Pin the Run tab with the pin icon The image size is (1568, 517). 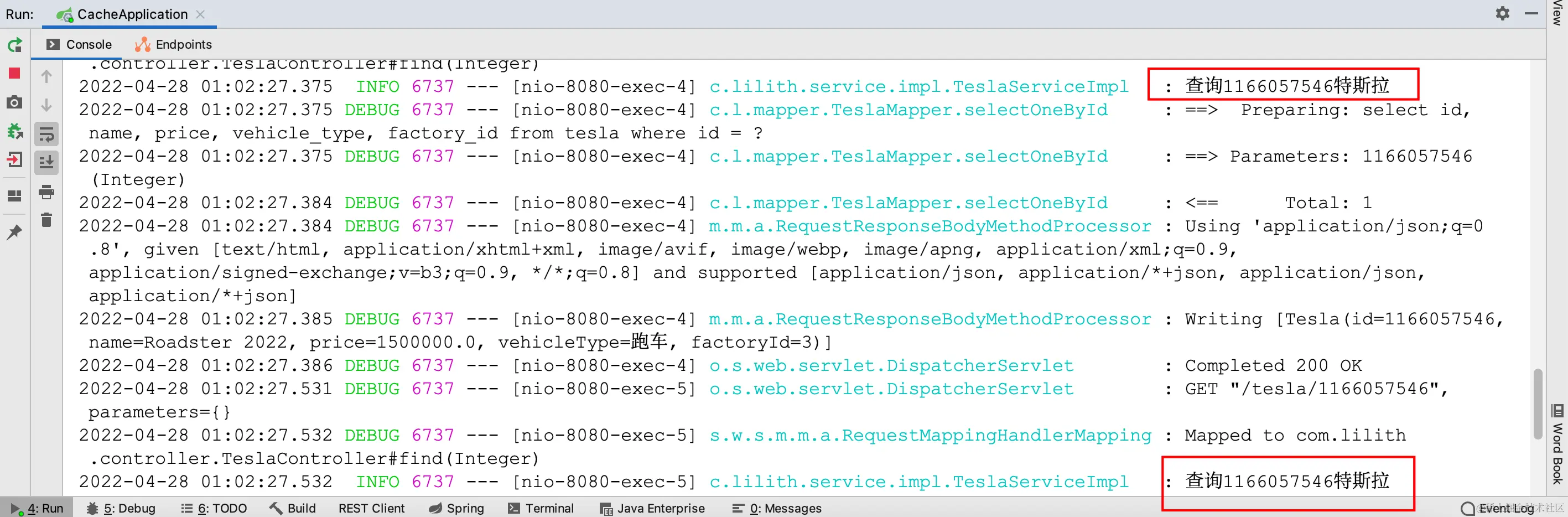tap(14, 232)
